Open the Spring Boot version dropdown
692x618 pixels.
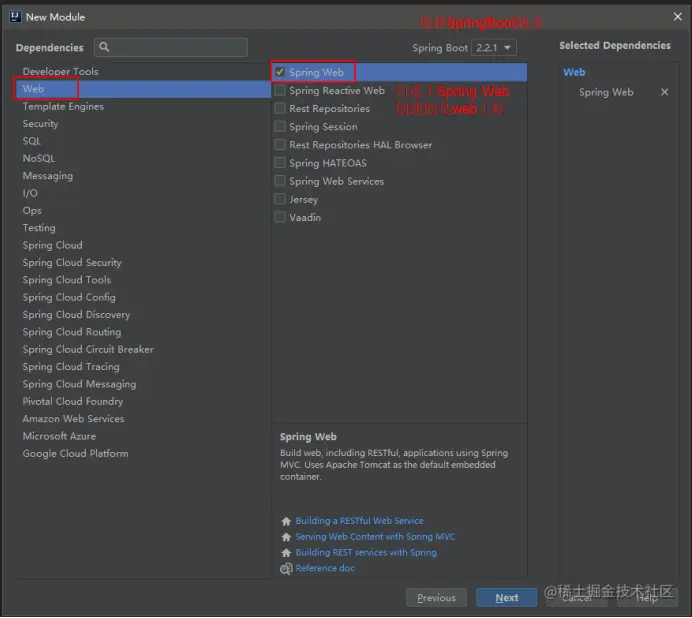(x=493, y=47)
